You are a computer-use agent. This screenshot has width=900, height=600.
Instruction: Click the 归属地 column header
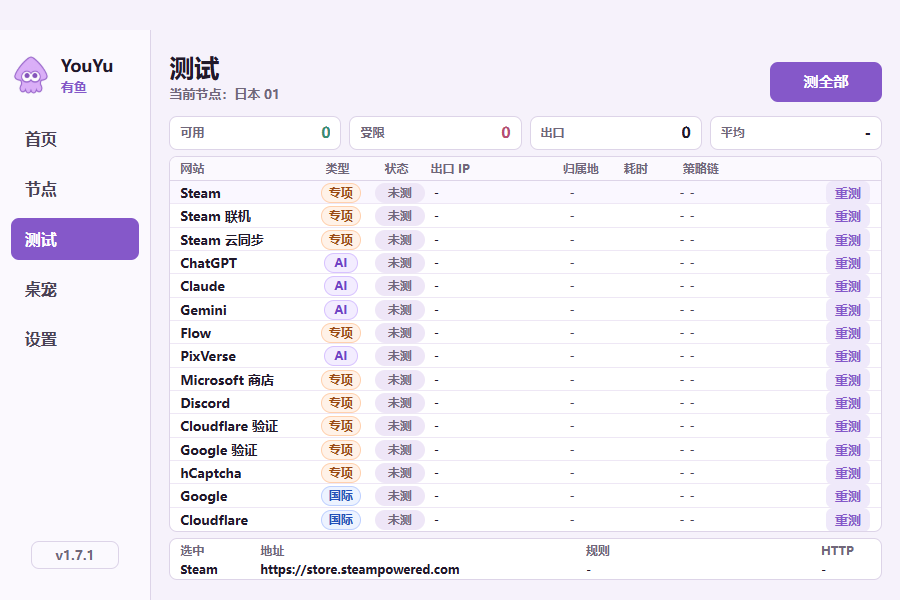pos(581,169)
